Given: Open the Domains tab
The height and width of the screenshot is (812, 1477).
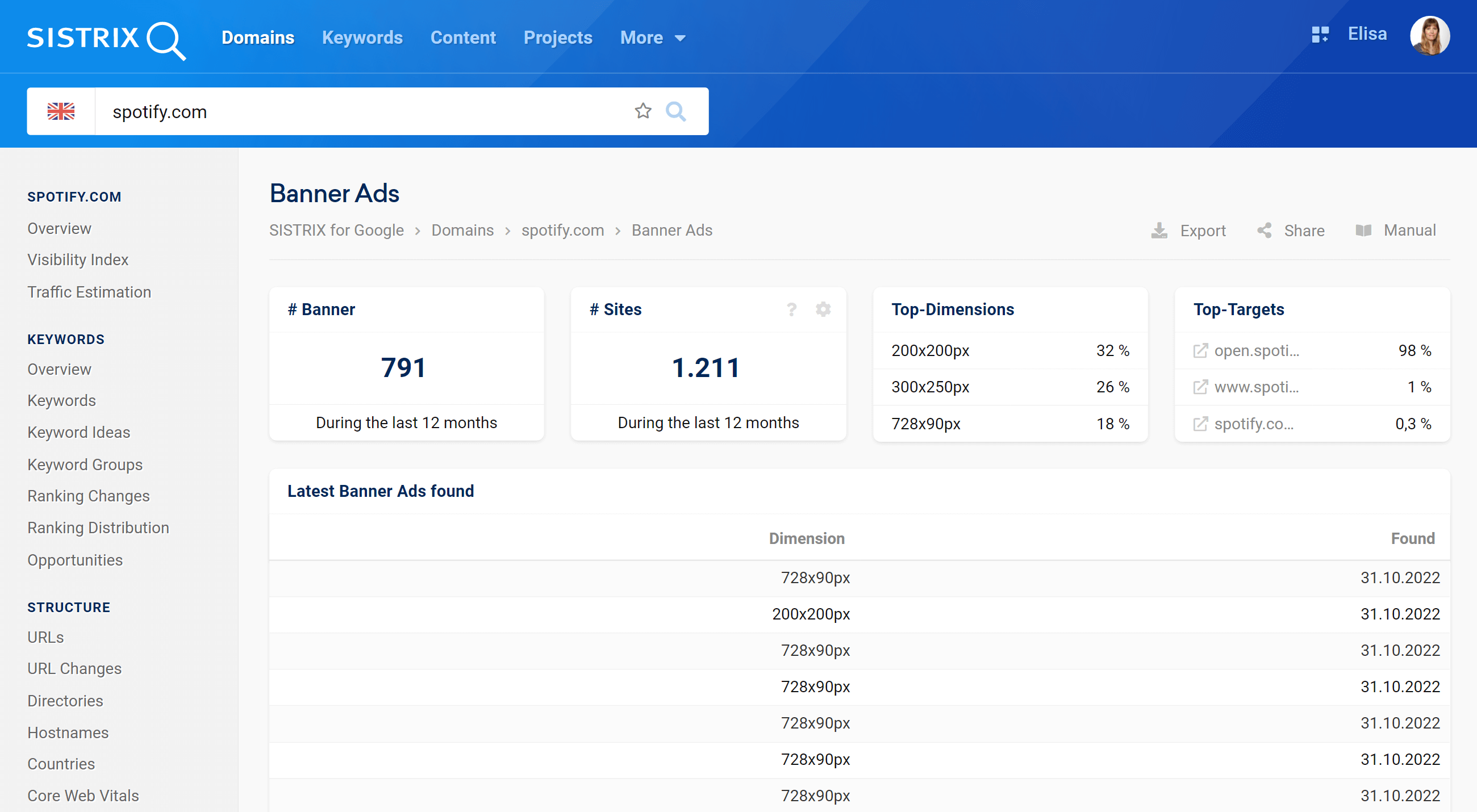Looking at the screenshot, I should 258,38.
